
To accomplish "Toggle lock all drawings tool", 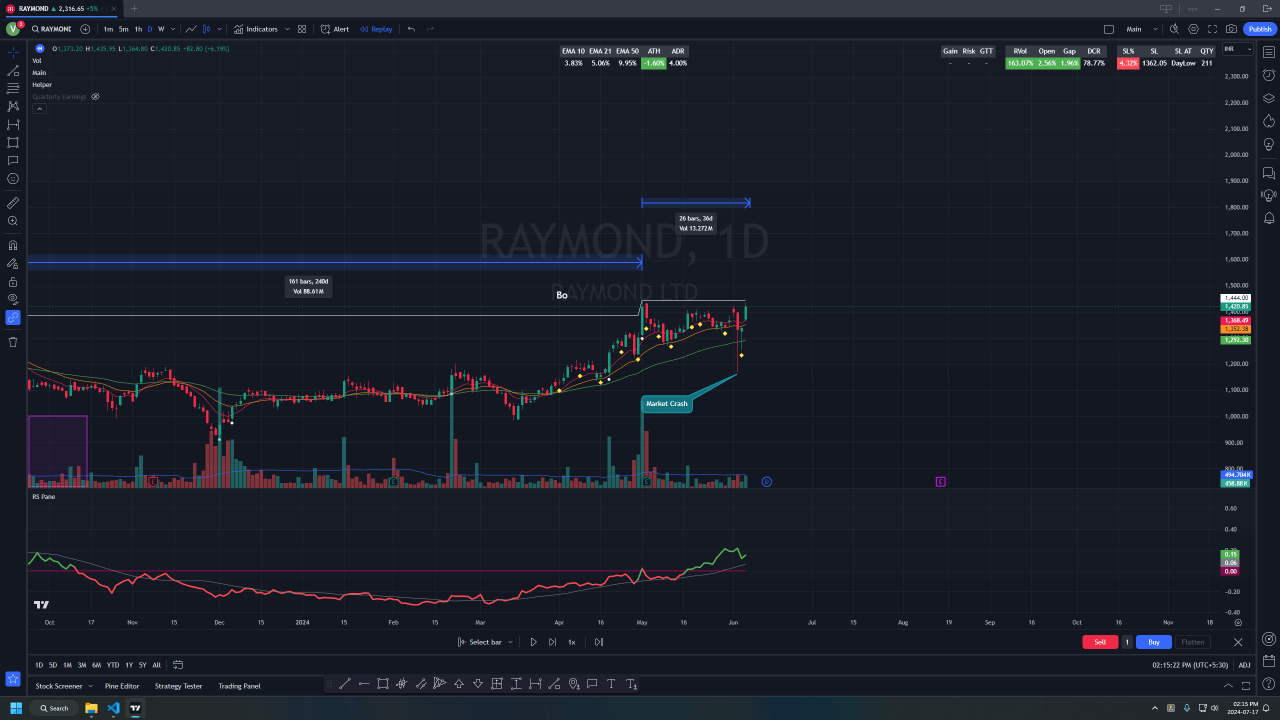I will click(x=13, y=282).
